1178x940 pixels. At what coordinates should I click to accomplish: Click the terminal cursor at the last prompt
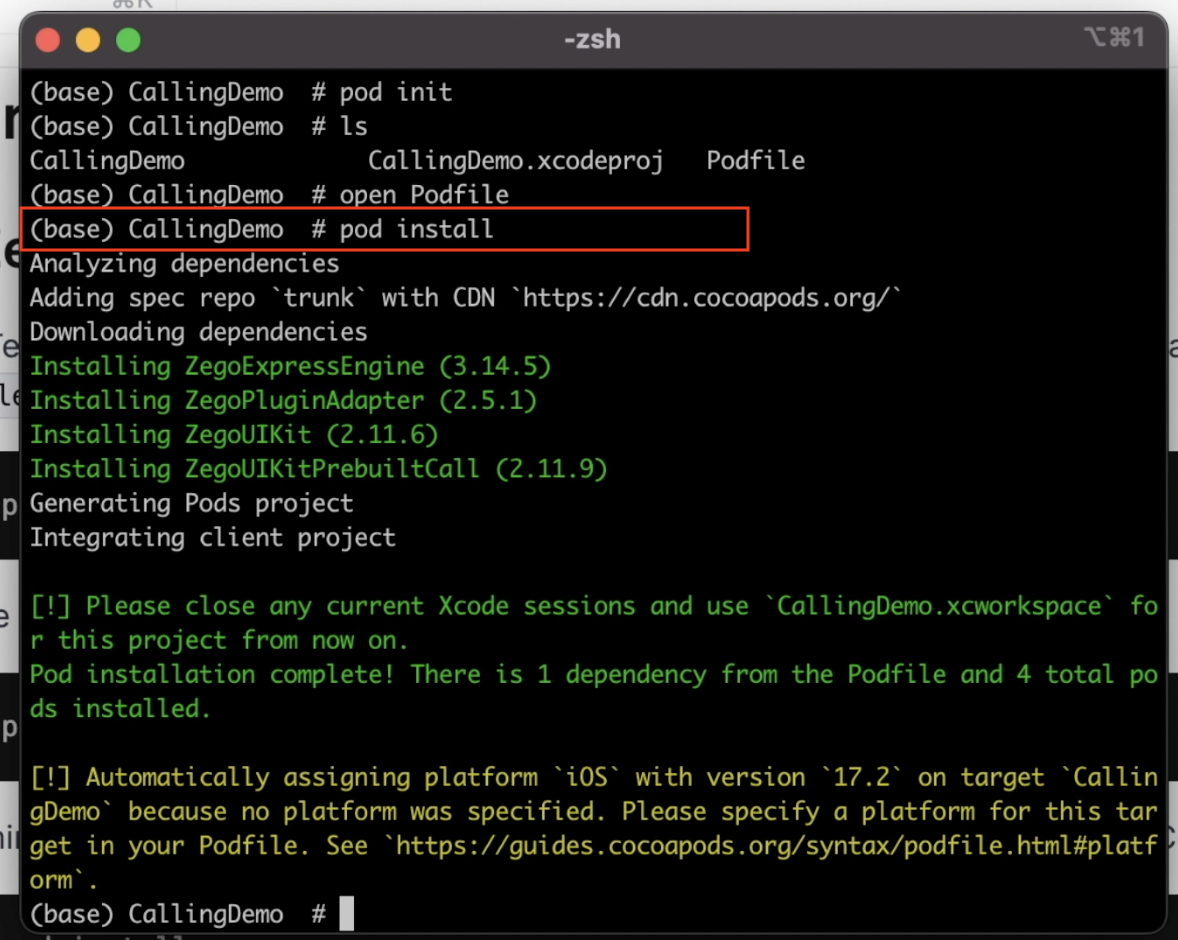point(346,914)
